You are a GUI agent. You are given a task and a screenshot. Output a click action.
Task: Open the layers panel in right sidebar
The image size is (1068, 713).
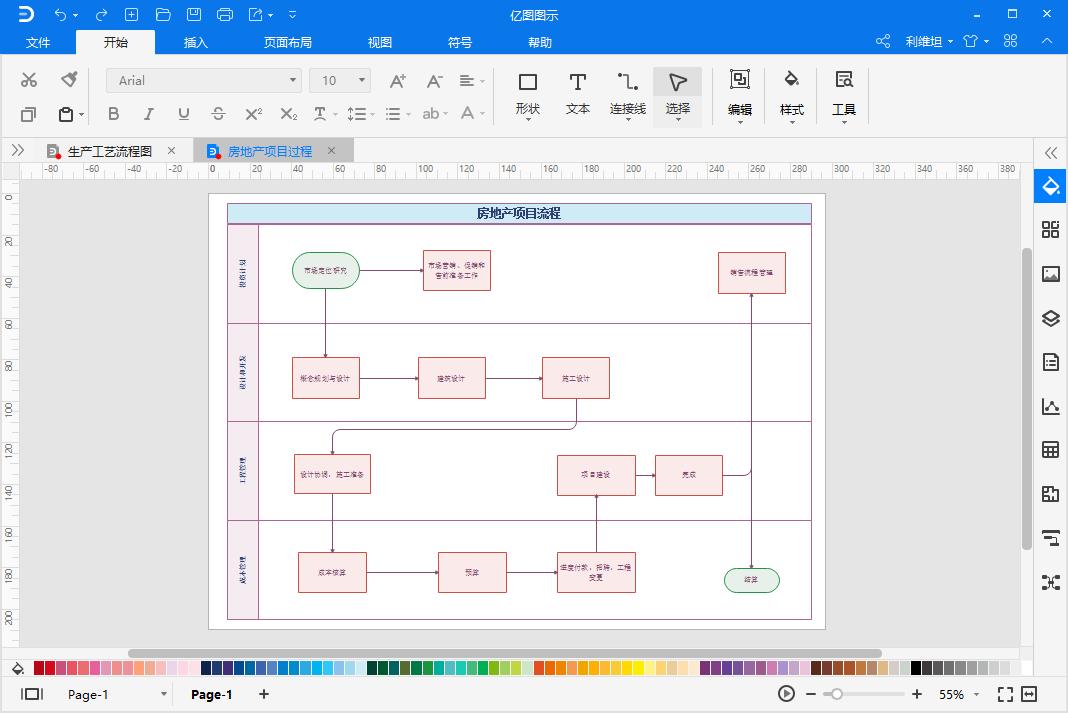point(1050,319)
